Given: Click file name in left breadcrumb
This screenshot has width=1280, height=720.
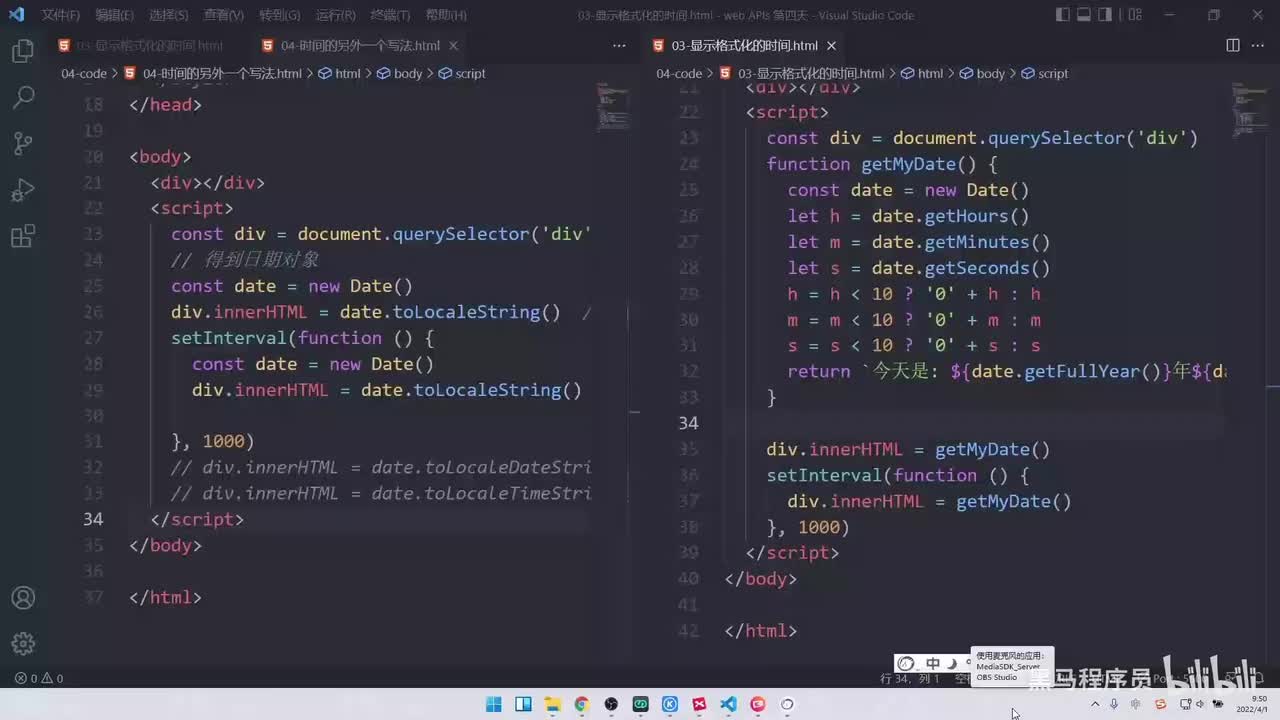Looking at the screenshot, I should [222, 74].
